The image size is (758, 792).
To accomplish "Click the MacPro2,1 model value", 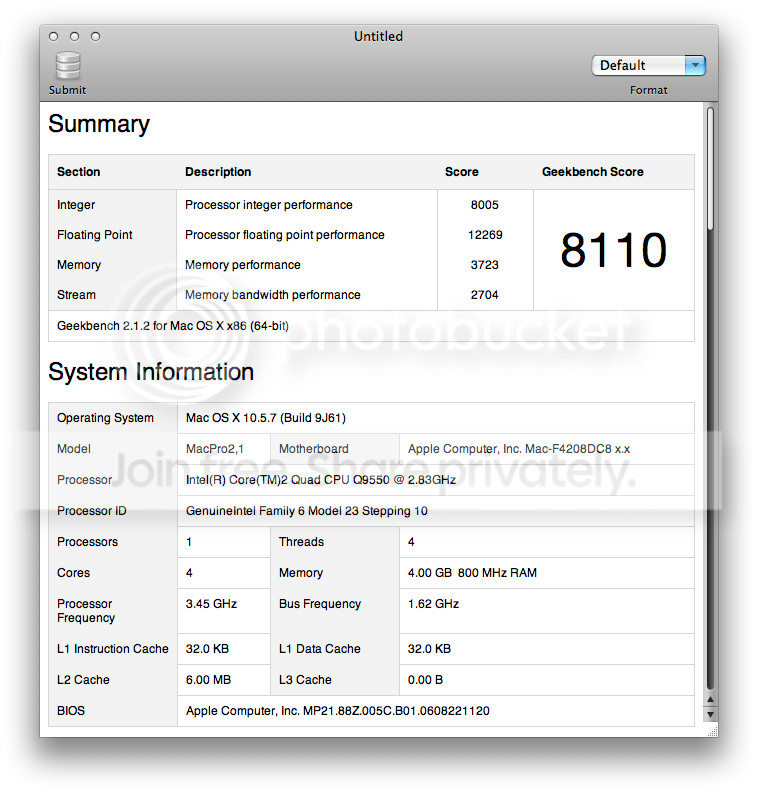I will 215,449.
